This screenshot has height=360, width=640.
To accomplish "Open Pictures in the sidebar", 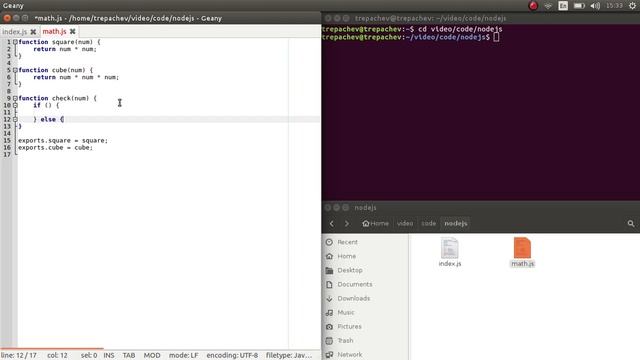I will tap(349, 327).
